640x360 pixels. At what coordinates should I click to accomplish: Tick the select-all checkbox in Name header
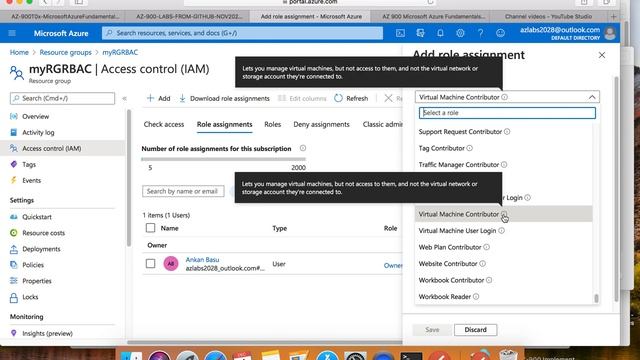151,228
